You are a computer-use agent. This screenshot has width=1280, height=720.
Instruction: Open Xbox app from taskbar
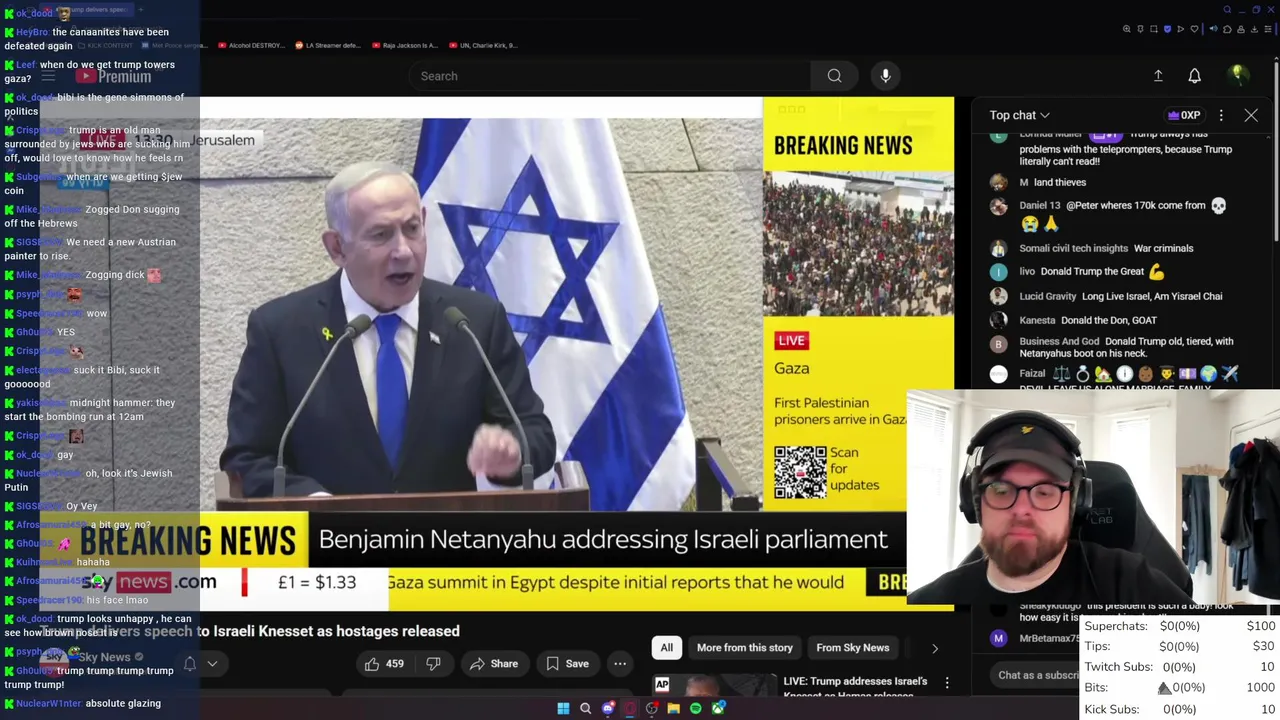718,708
